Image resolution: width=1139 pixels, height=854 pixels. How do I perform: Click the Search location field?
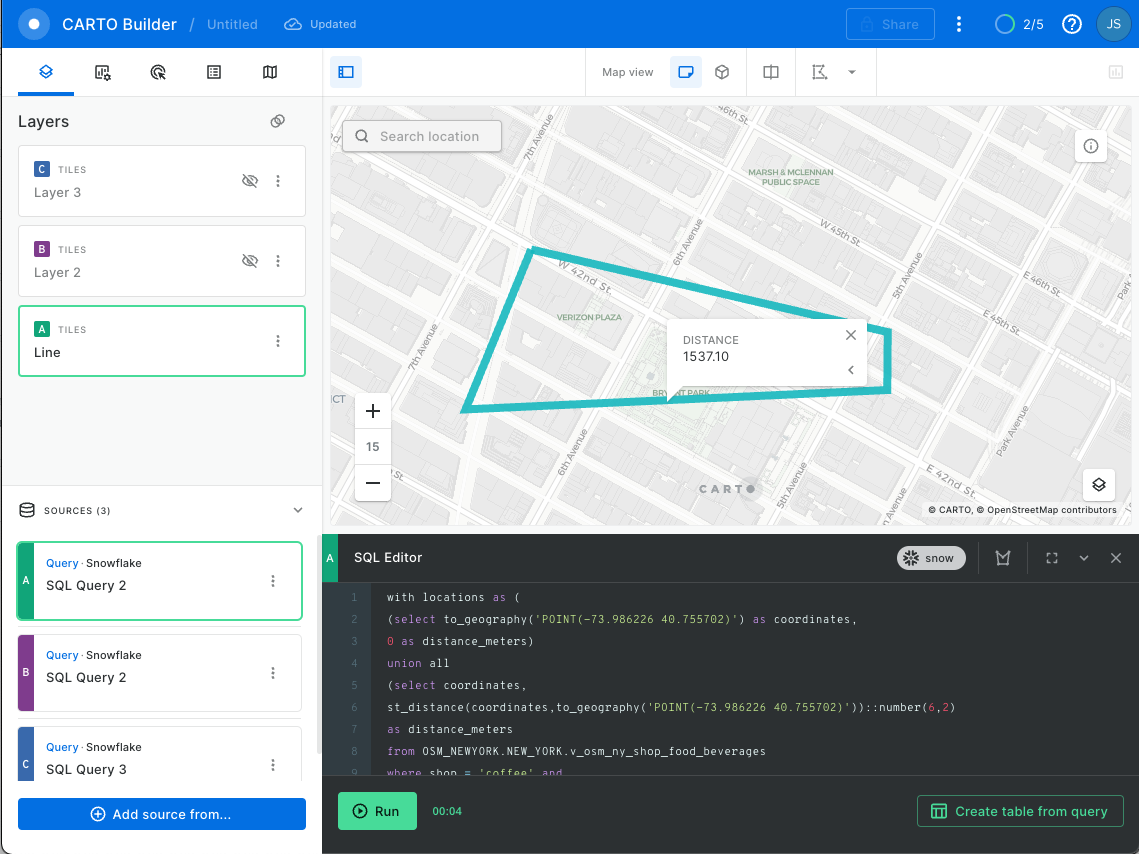pyautogui.click(x=422, y=136)
